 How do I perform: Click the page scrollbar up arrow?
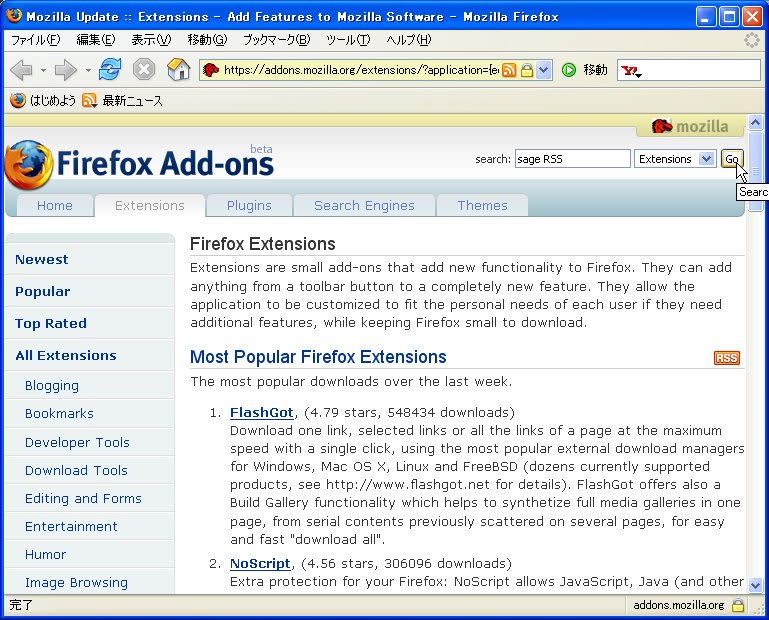coord(755,122)
